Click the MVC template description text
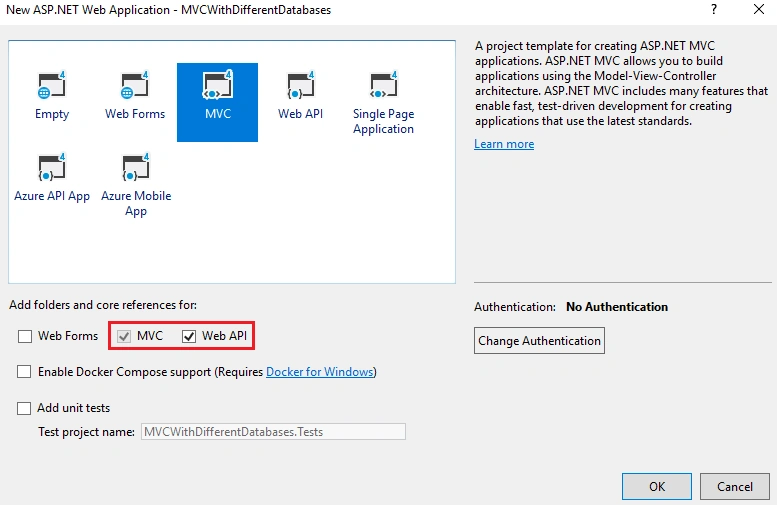 (621, 83)
